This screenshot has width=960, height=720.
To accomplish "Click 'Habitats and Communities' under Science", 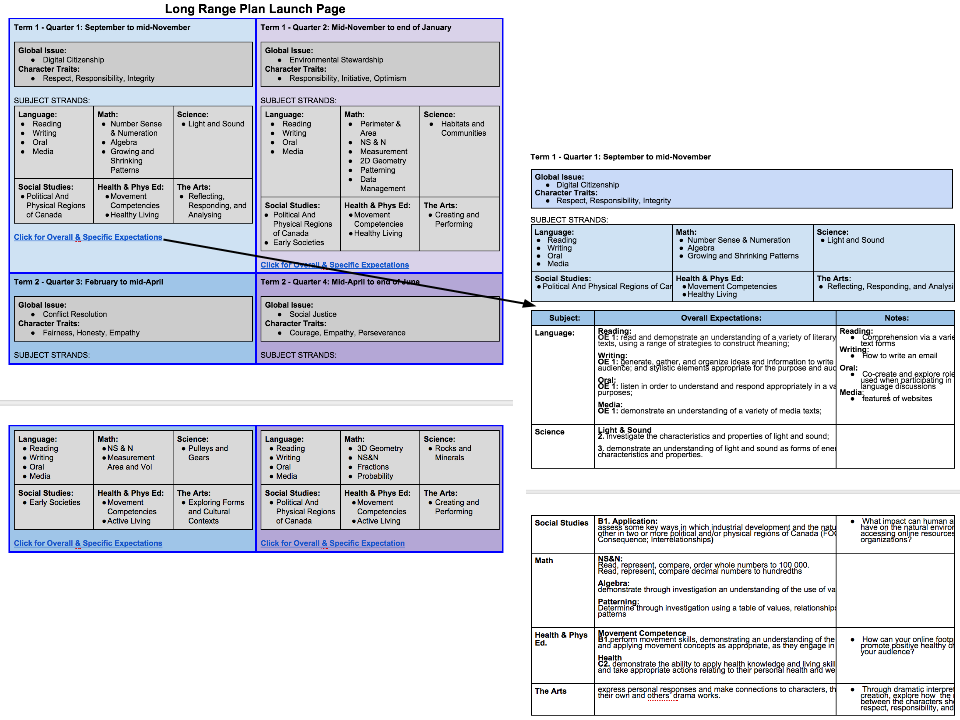I will point(463,129).
